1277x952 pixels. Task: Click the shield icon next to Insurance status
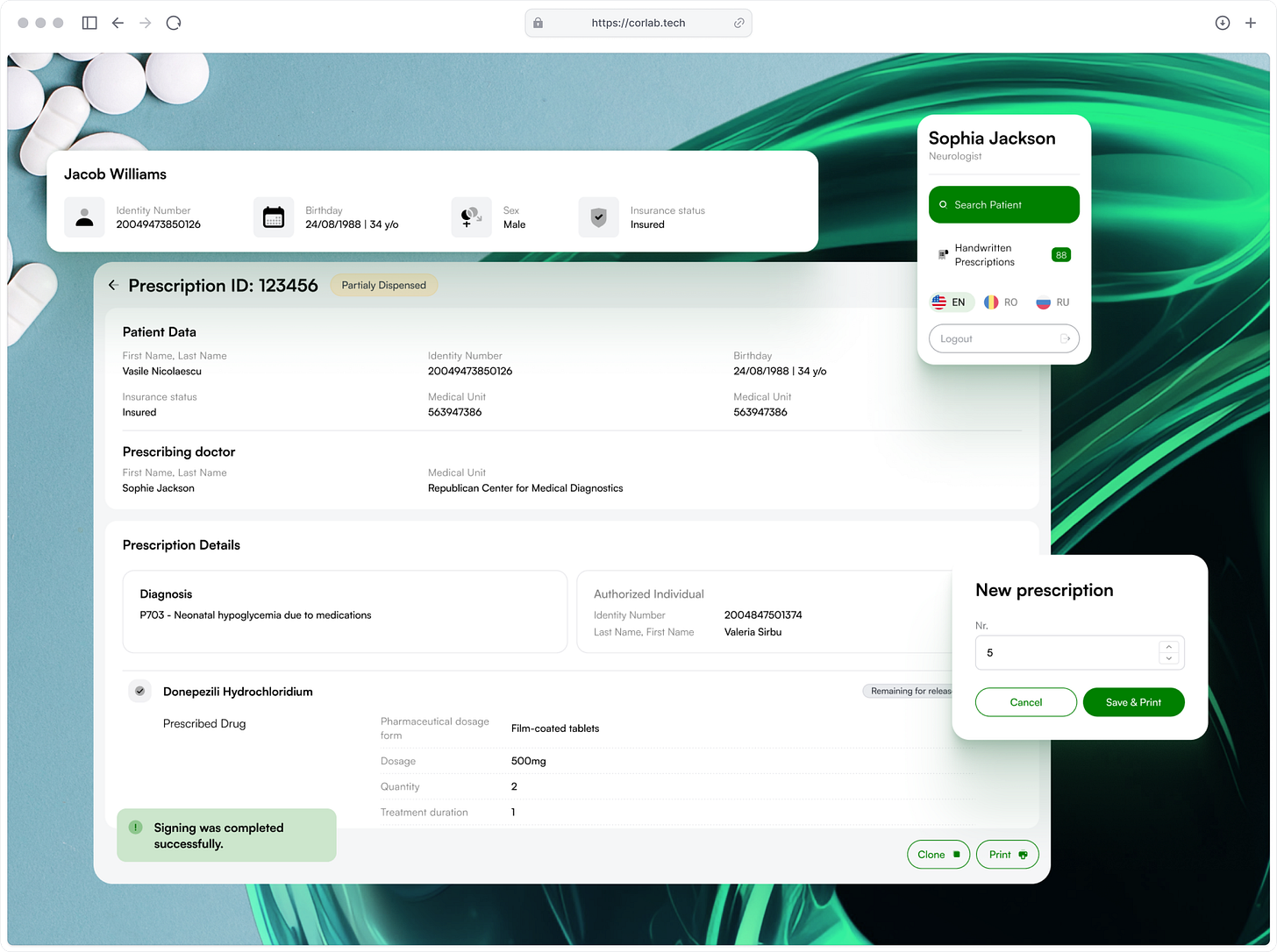tap(598, 217)
